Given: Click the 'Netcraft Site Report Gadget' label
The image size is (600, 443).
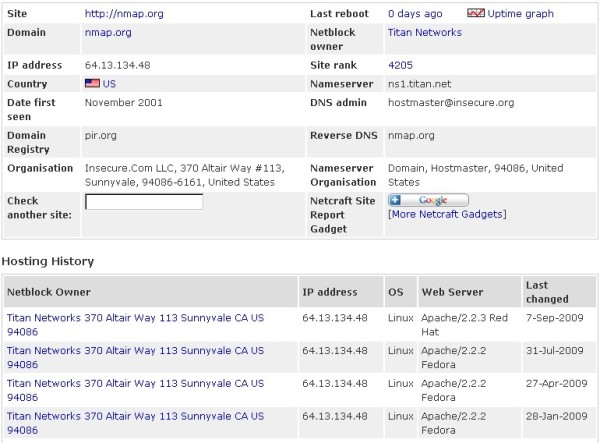Looking at the screenshot, I should tap(343, 215).
